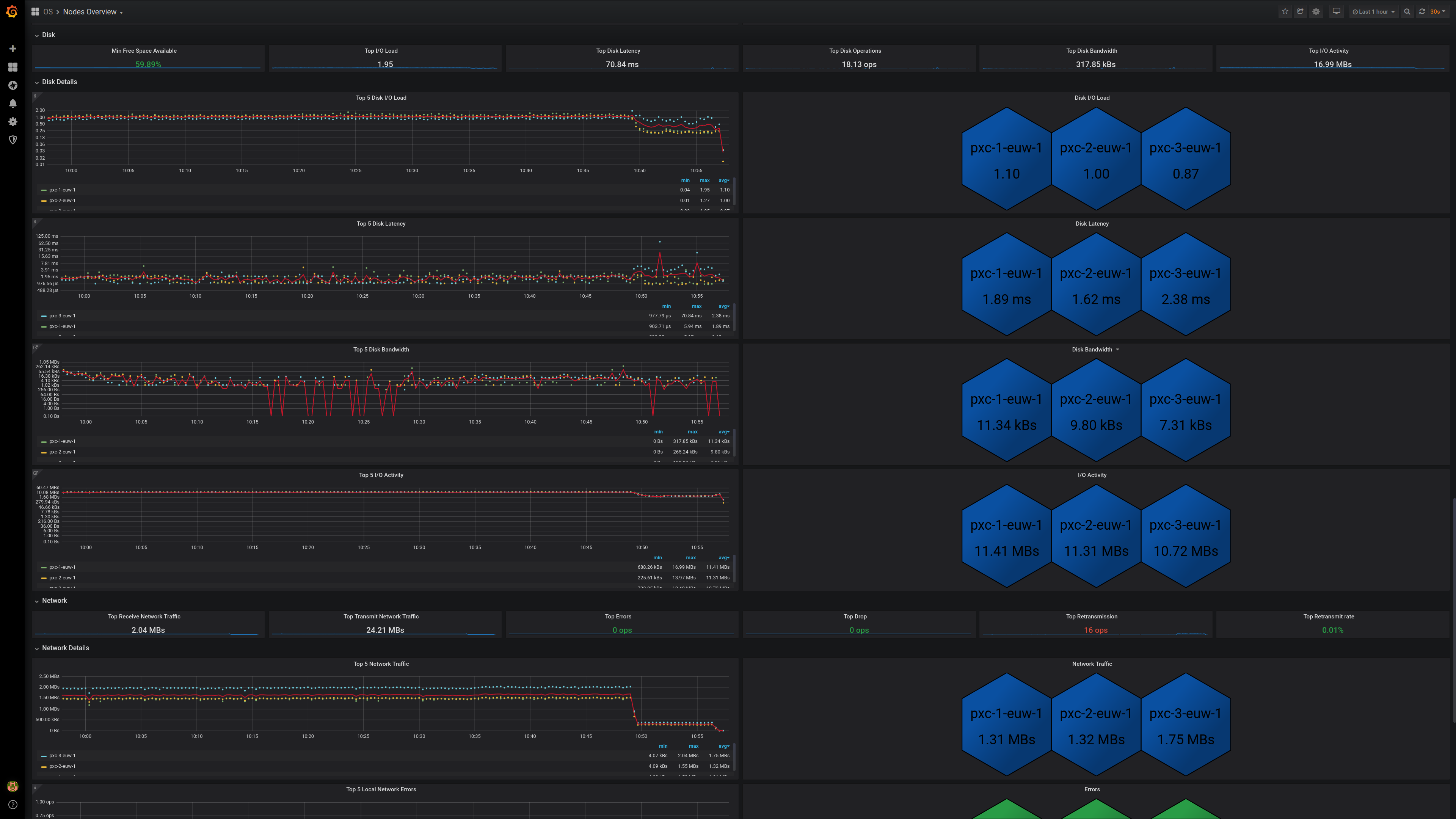Open the user avatar profile icon
The height and width of the screenshot is (819, 1456).
coord(13,786)
